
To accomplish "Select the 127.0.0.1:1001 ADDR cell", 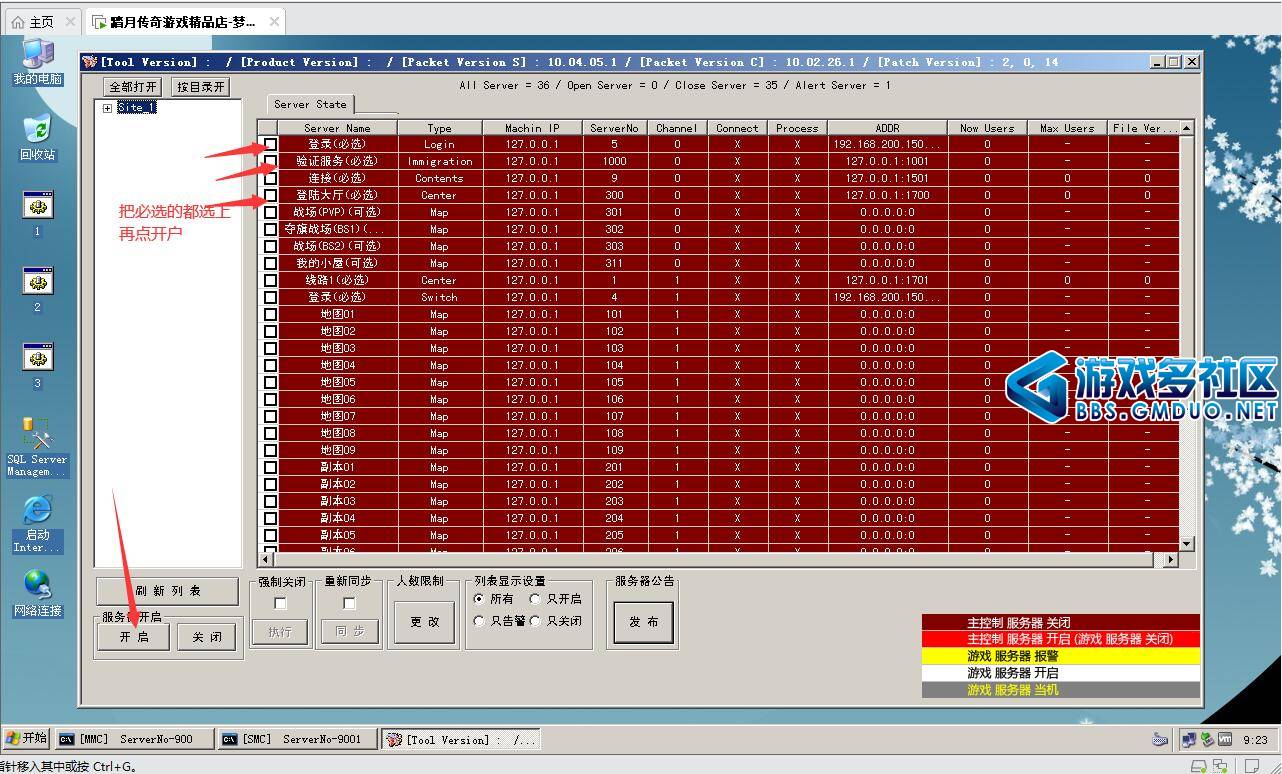I will click(x=887, y=161).
